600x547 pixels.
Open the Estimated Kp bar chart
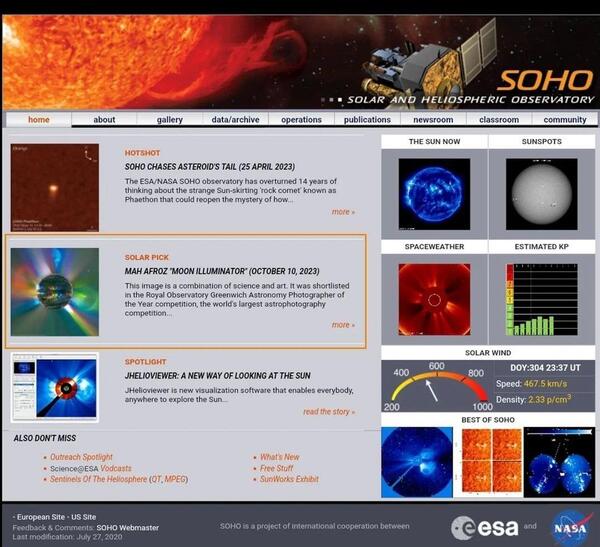point(541,299)
